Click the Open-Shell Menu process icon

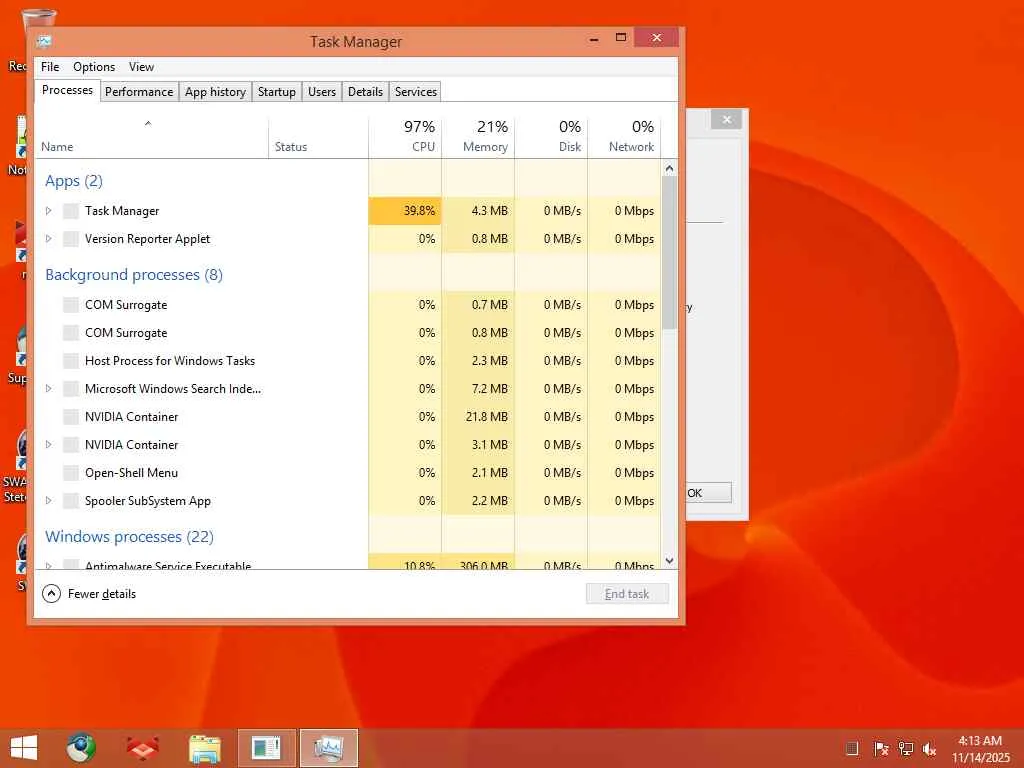(x=71, y=473)
